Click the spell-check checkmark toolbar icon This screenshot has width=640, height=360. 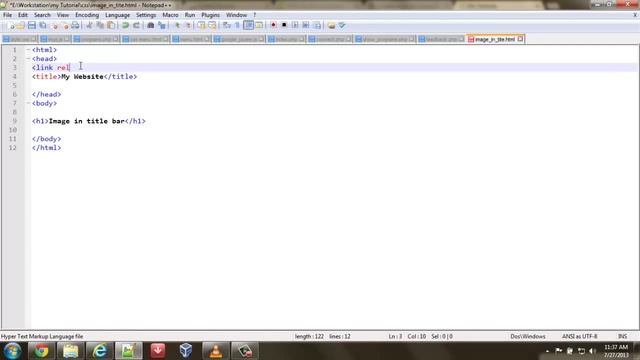click(342, 25)
